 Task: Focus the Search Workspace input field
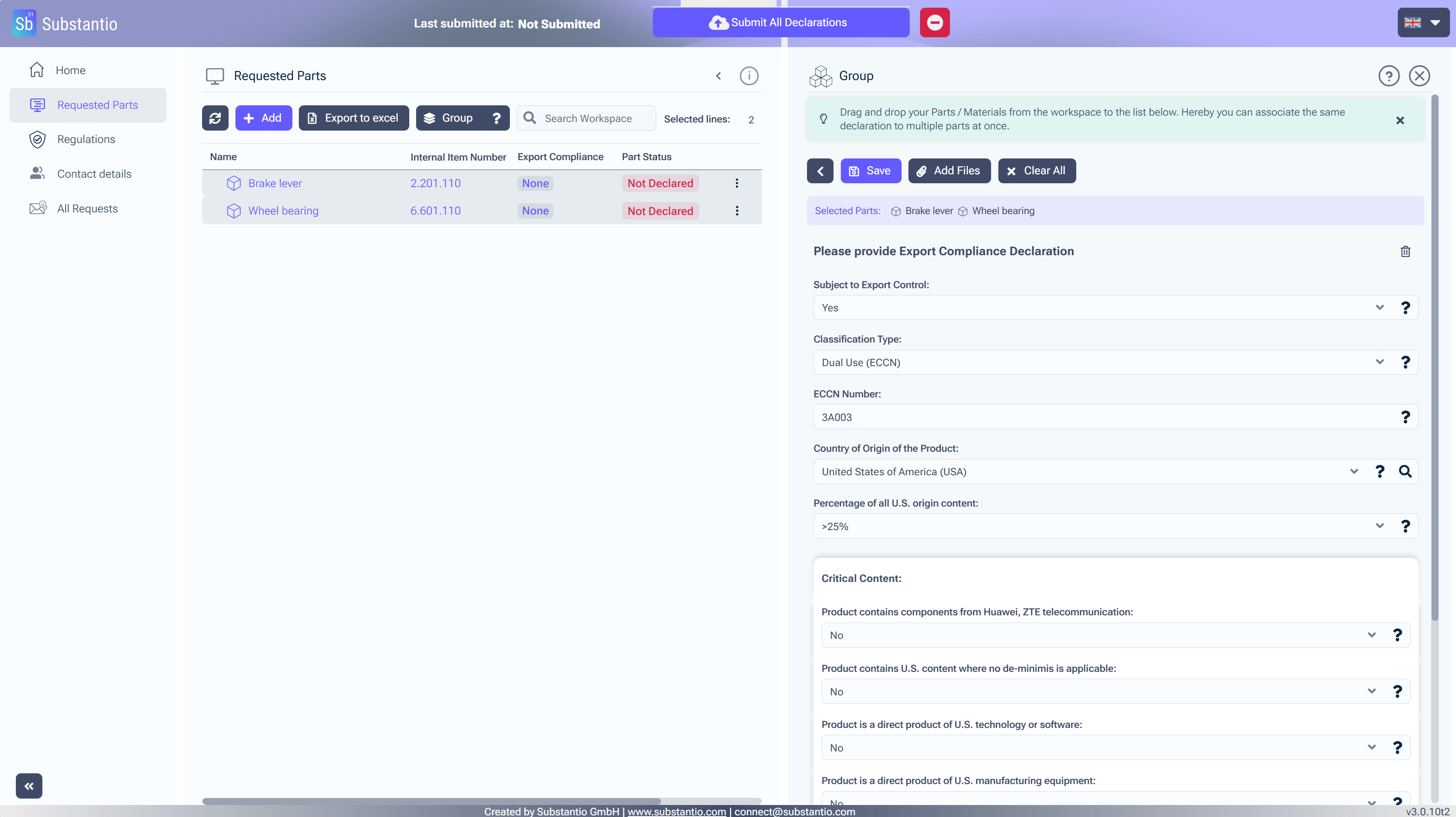(596, 118)
